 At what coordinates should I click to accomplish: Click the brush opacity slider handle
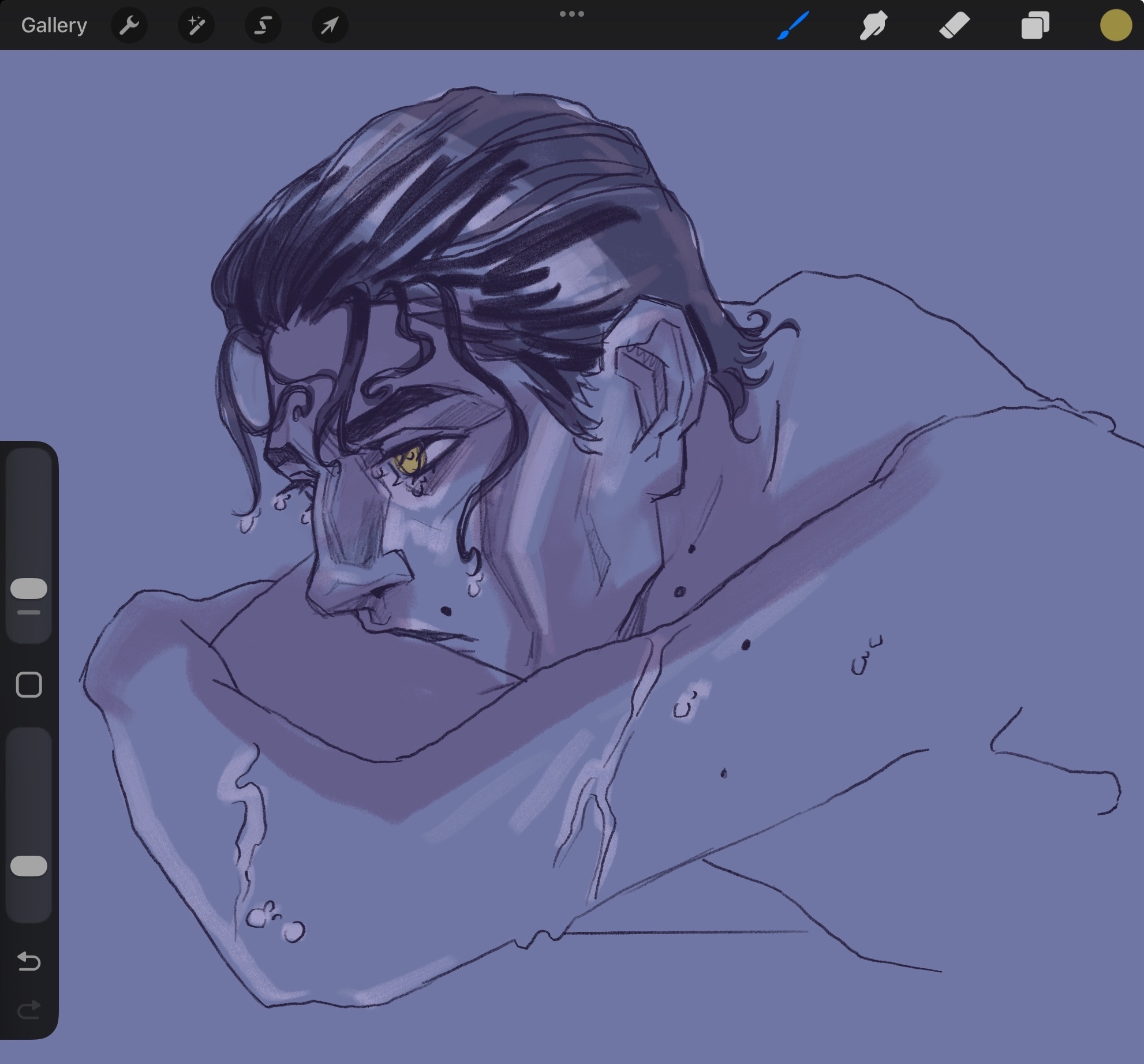click(29, 866)
